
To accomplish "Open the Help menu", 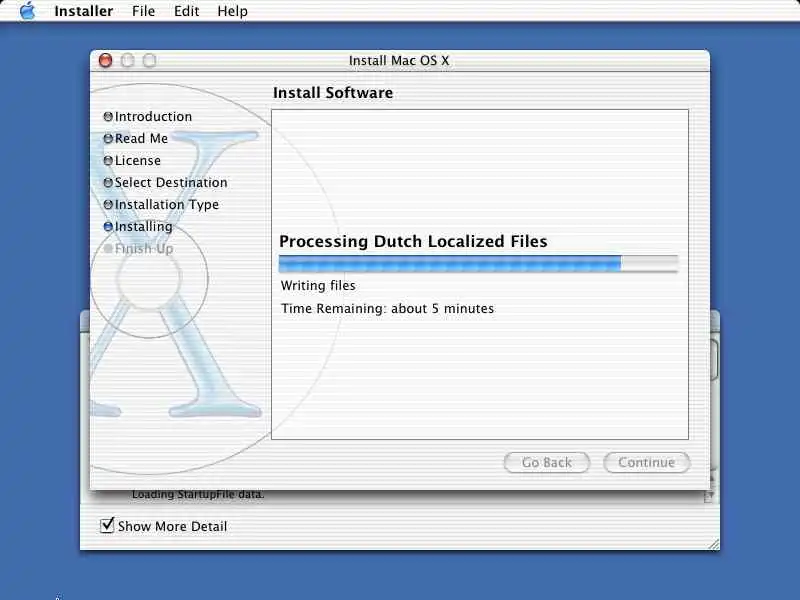I will (232, 11).
